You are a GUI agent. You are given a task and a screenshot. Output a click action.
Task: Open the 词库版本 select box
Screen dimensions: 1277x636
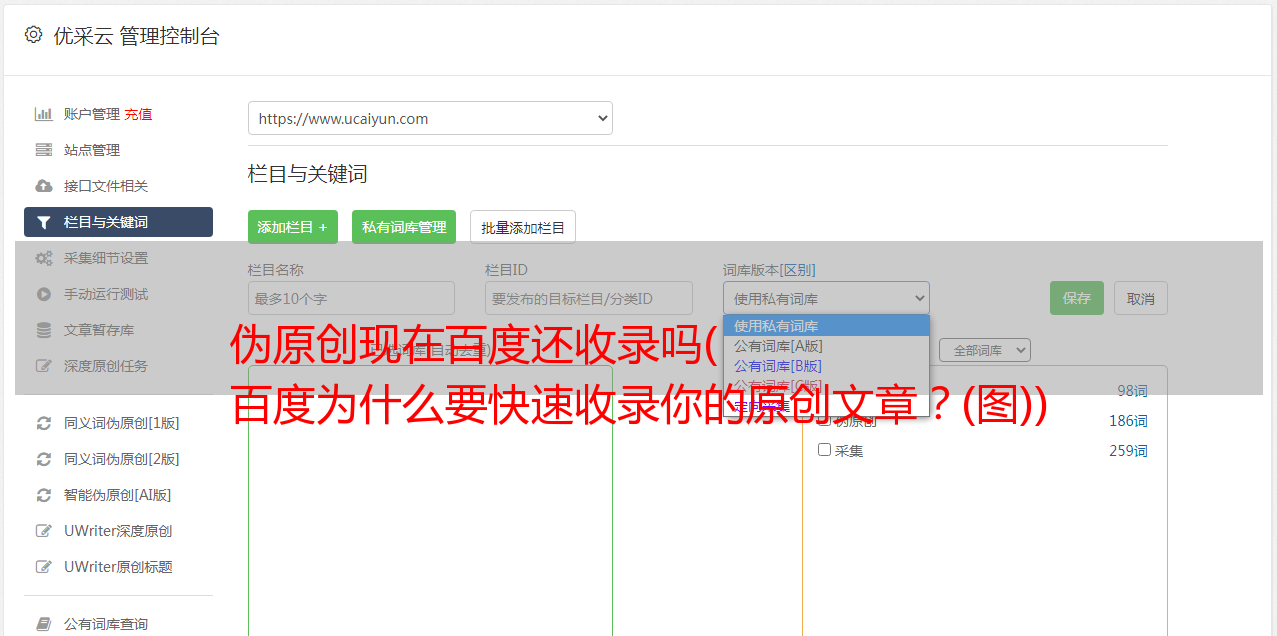826,298
